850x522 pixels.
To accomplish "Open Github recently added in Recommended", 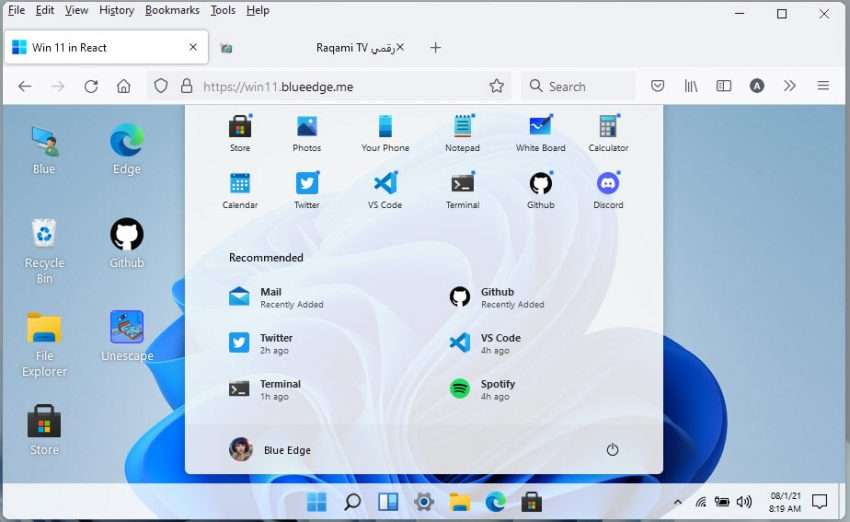I will (497, 298).
